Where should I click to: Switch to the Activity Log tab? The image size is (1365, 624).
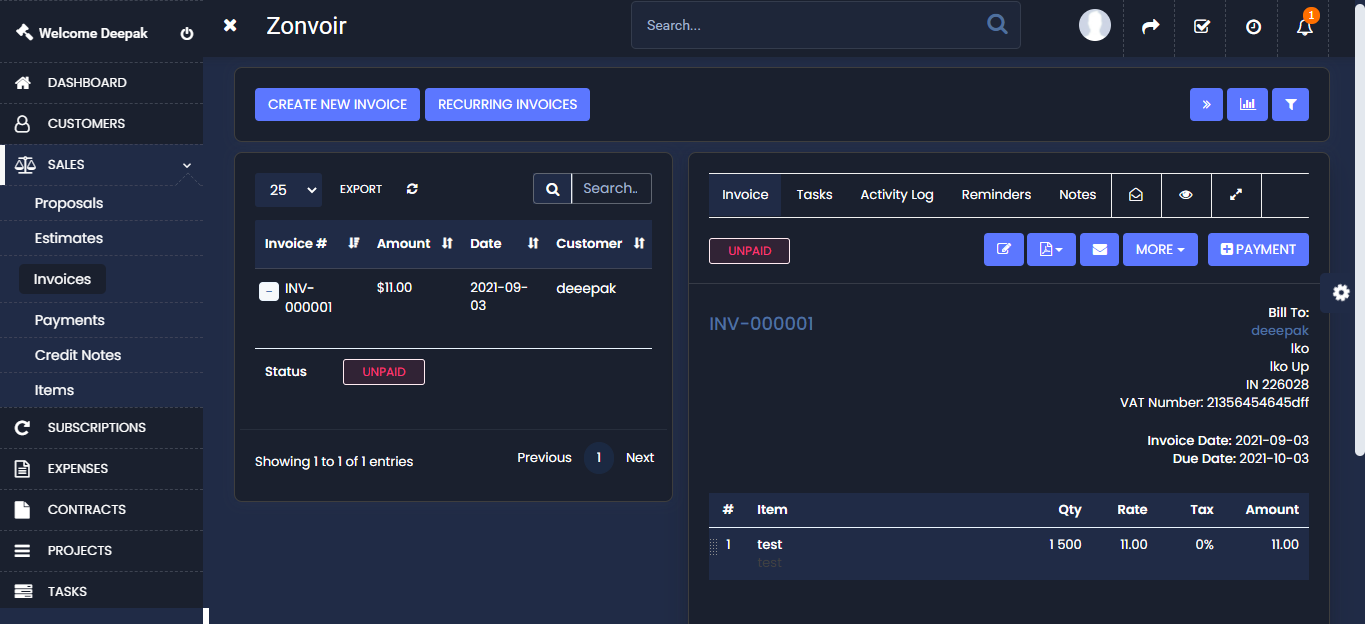896,195
